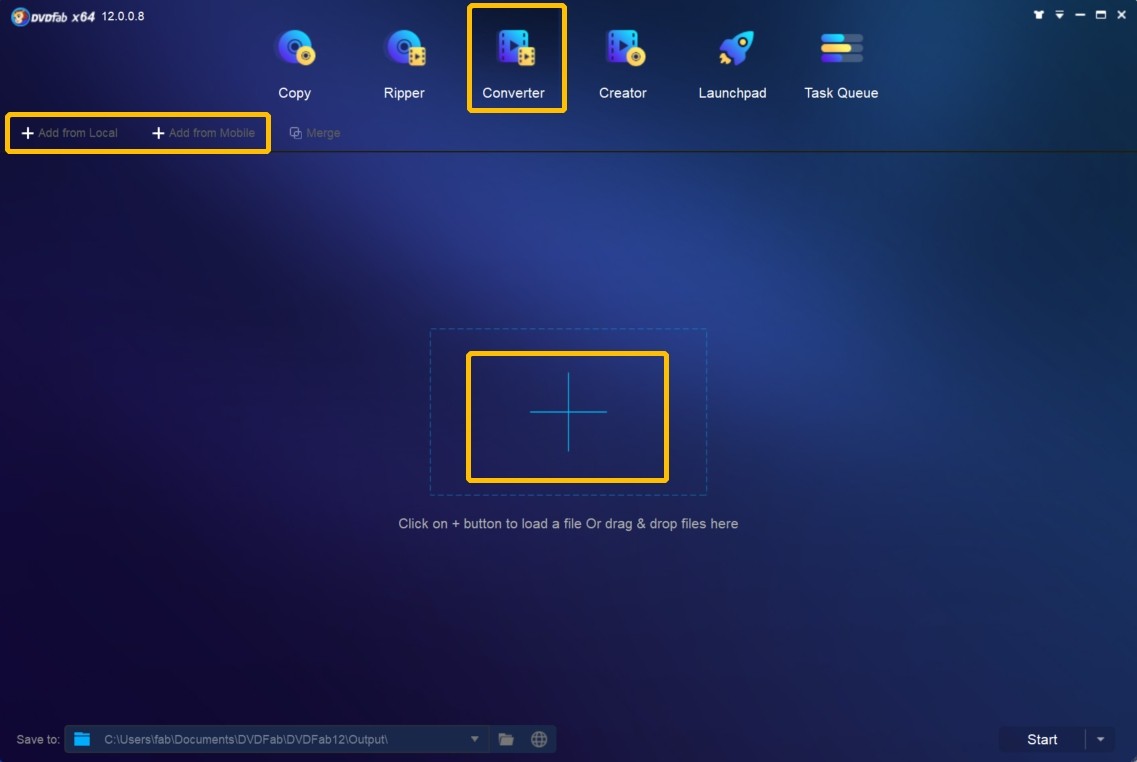
Task: Click the skin shirt icon in title bar
Action: point(1038,15)
